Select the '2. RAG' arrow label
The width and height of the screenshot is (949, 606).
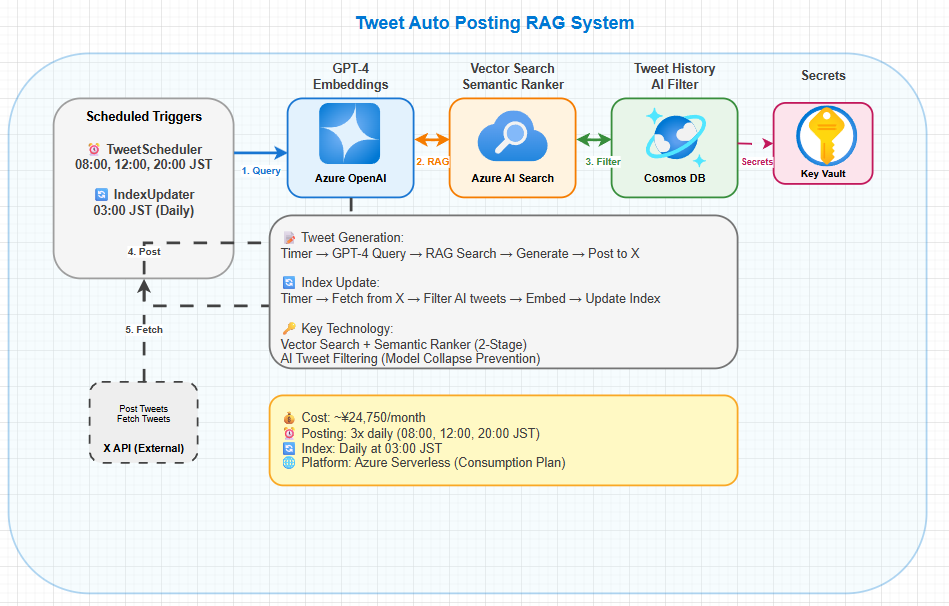tap(432, 162)
